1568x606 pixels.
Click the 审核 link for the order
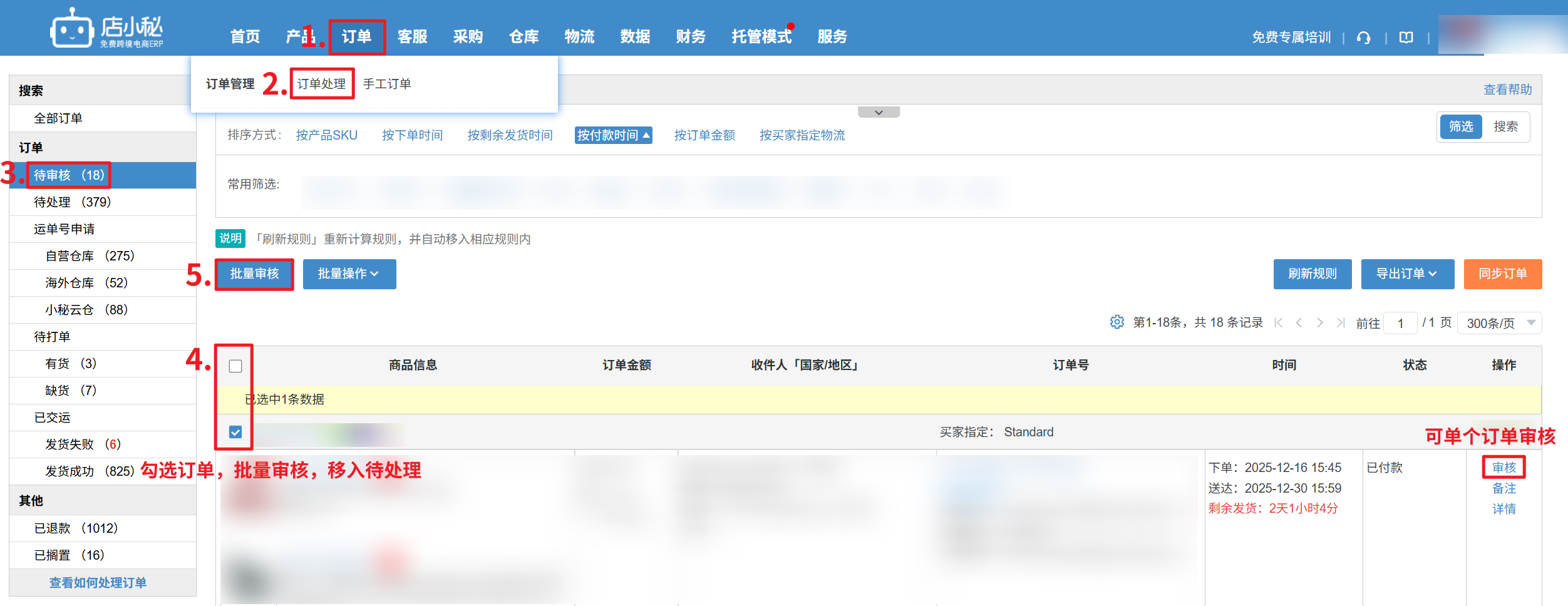point(1504,468)
